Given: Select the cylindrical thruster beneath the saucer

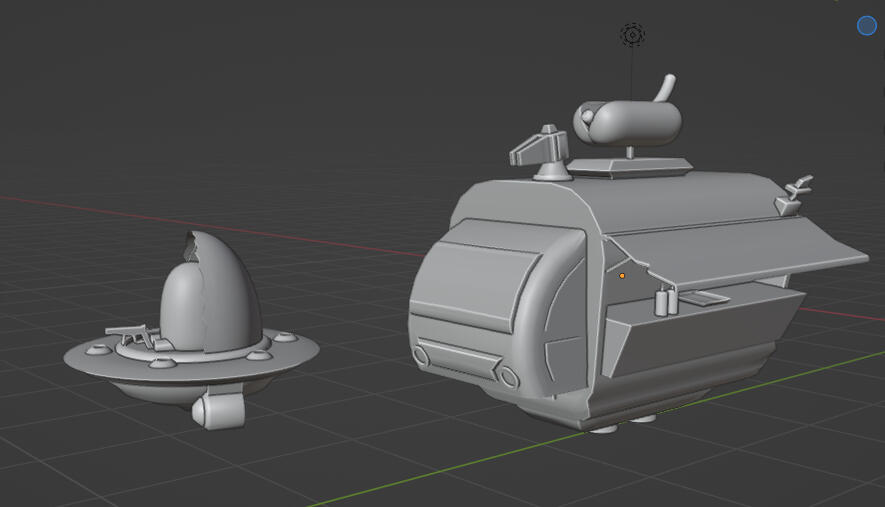Looking at the screenshot, I should click(219, 409).
